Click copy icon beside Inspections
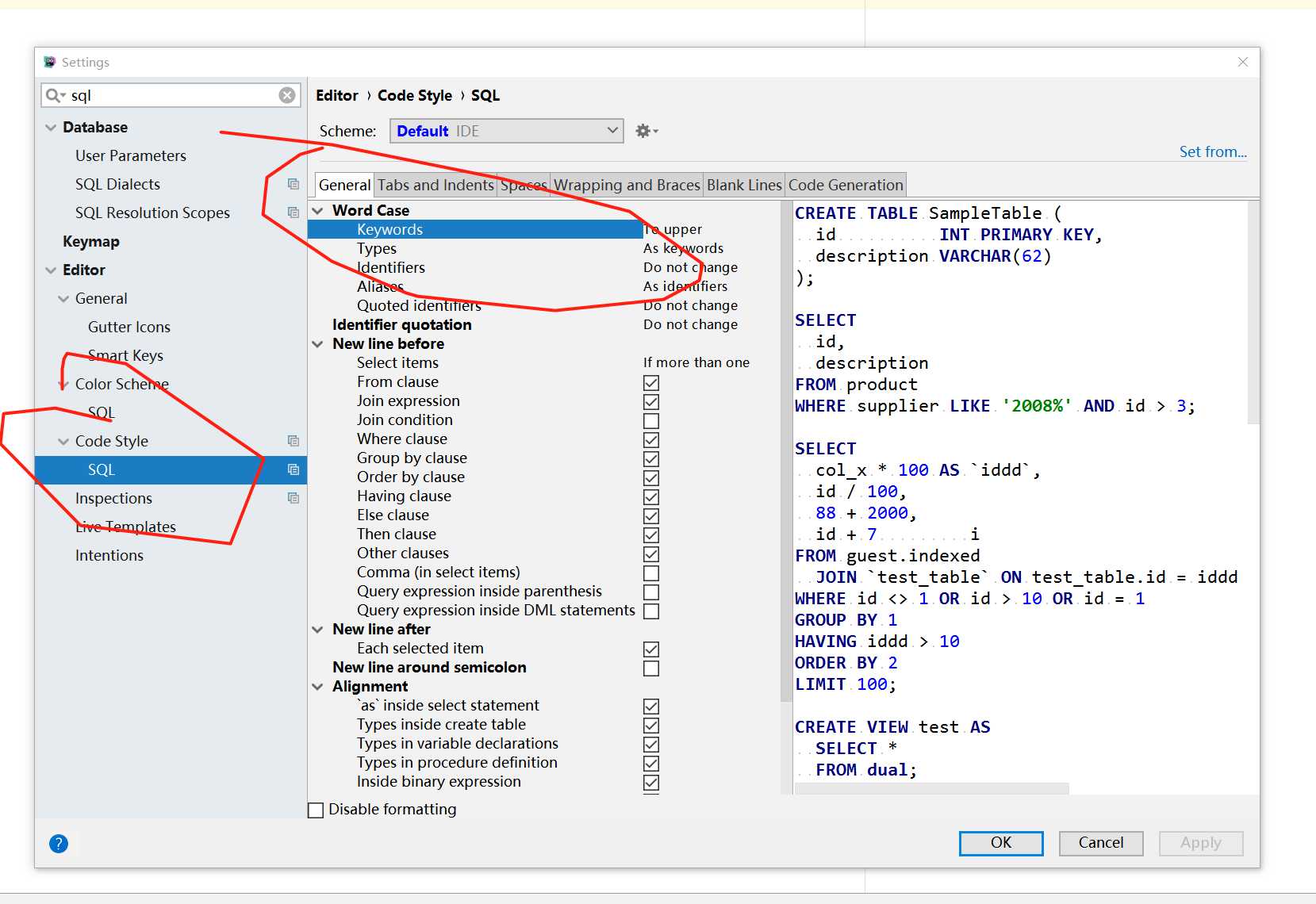 pos(294,498)
